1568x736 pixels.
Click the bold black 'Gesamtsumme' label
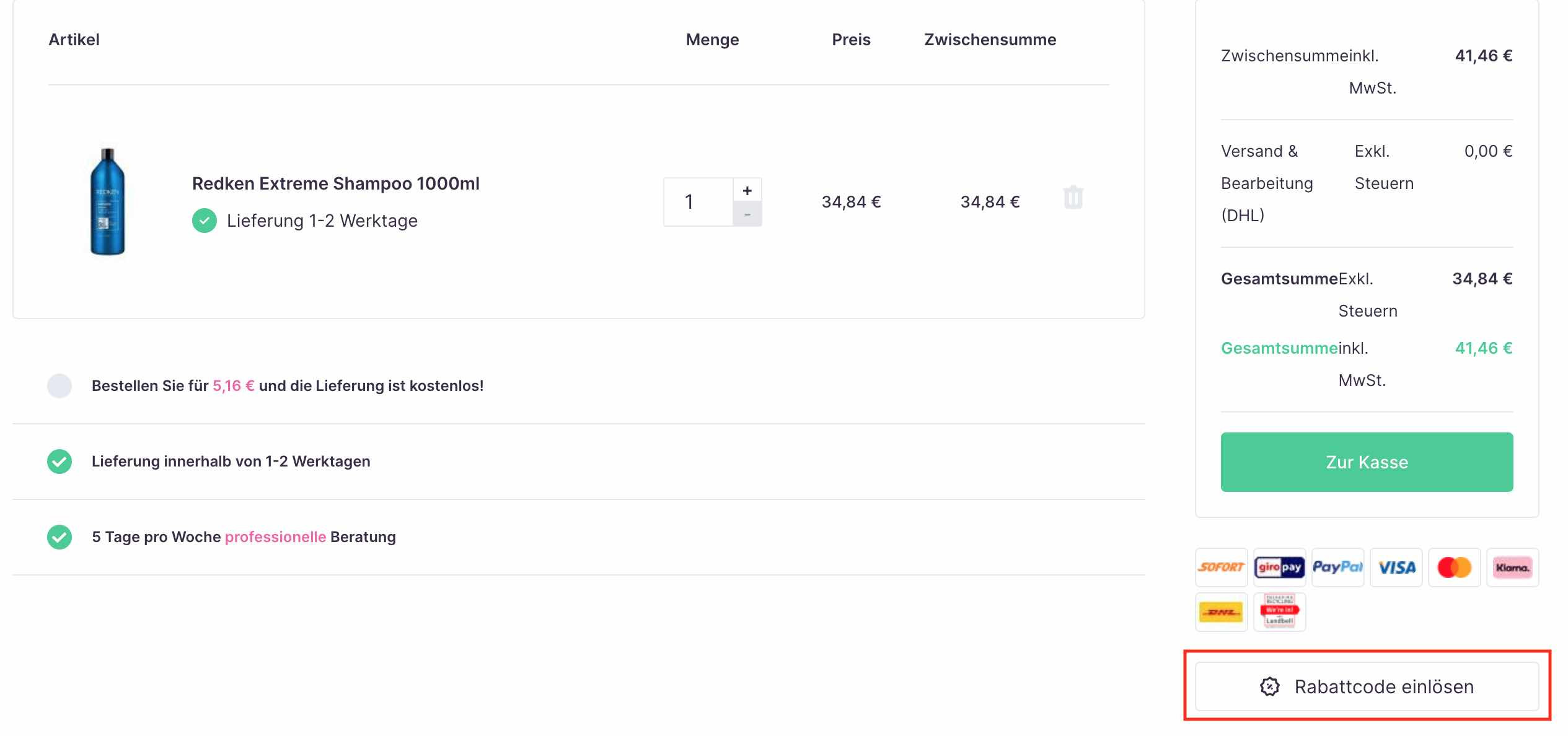pyautogui.click(x=1279, y=279)
